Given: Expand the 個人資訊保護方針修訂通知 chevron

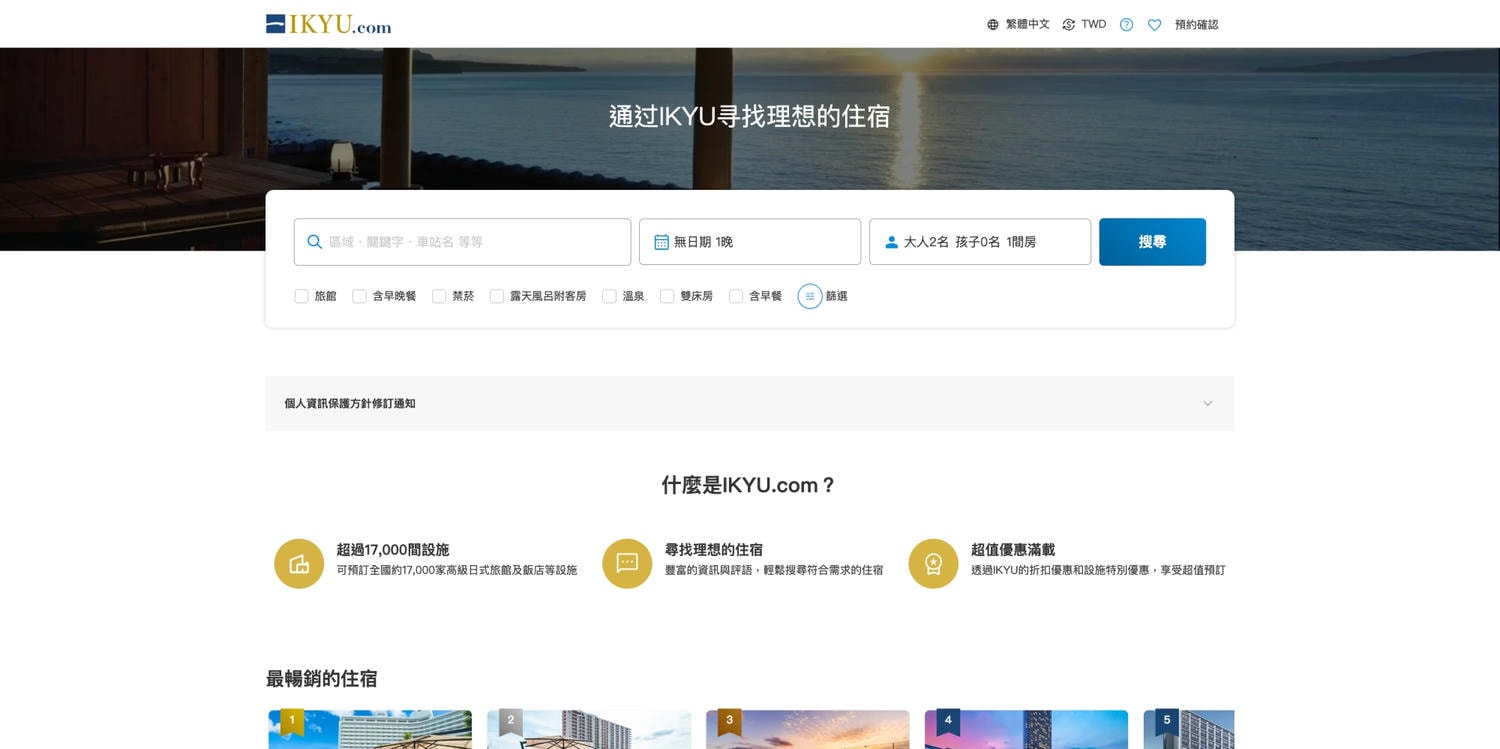Looking at the screenshot, I should point(1207,404).
